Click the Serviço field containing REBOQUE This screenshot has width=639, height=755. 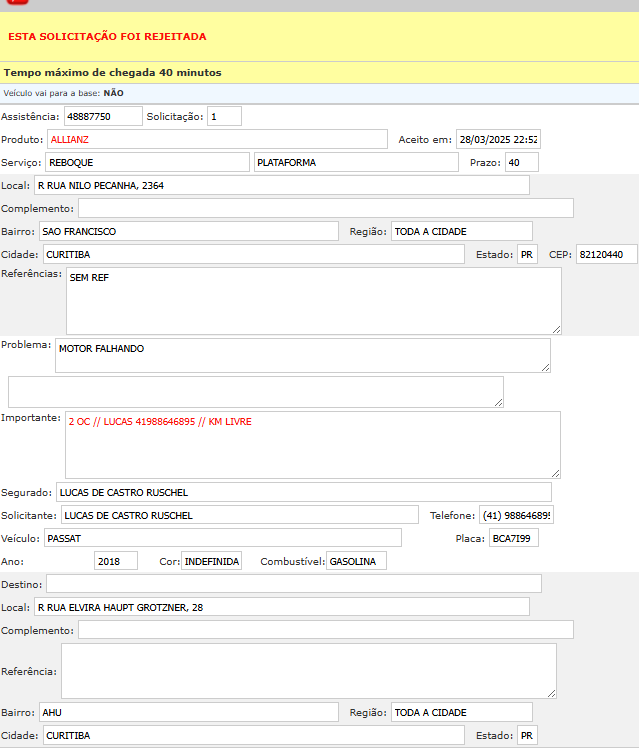[147, 162]
